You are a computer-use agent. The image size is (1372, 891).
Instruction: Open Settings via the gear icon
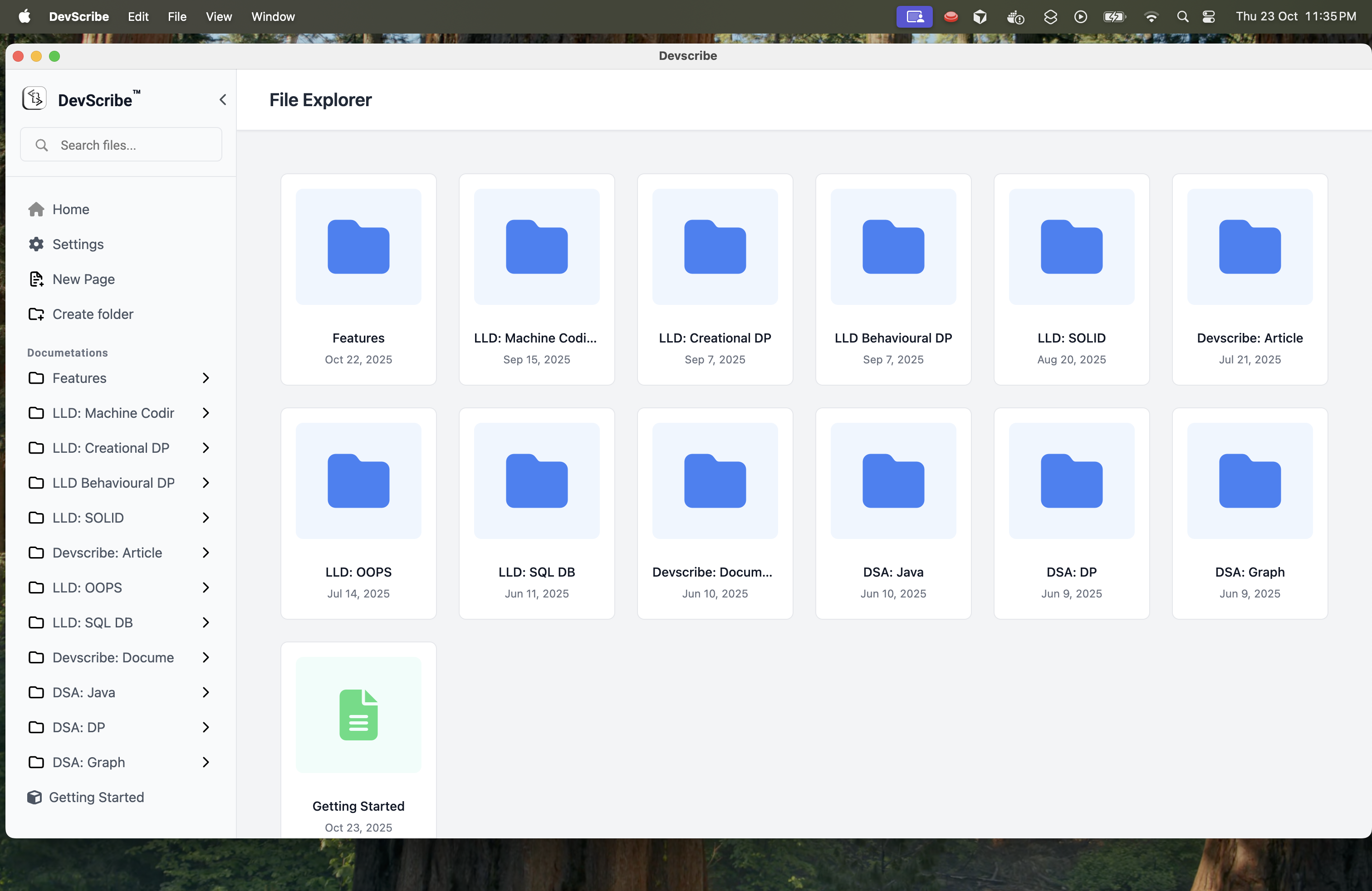[36, 245]
